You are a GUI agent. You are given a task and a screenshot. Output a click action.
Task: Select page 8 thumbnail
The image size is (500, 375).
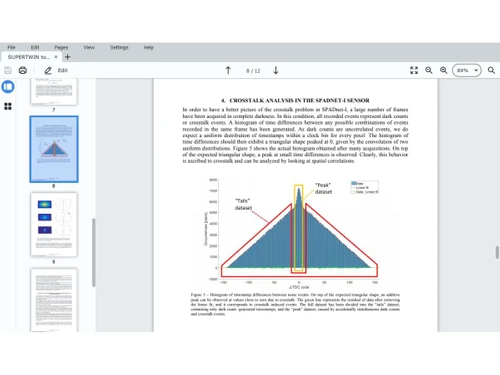click(x=54, y=149)
